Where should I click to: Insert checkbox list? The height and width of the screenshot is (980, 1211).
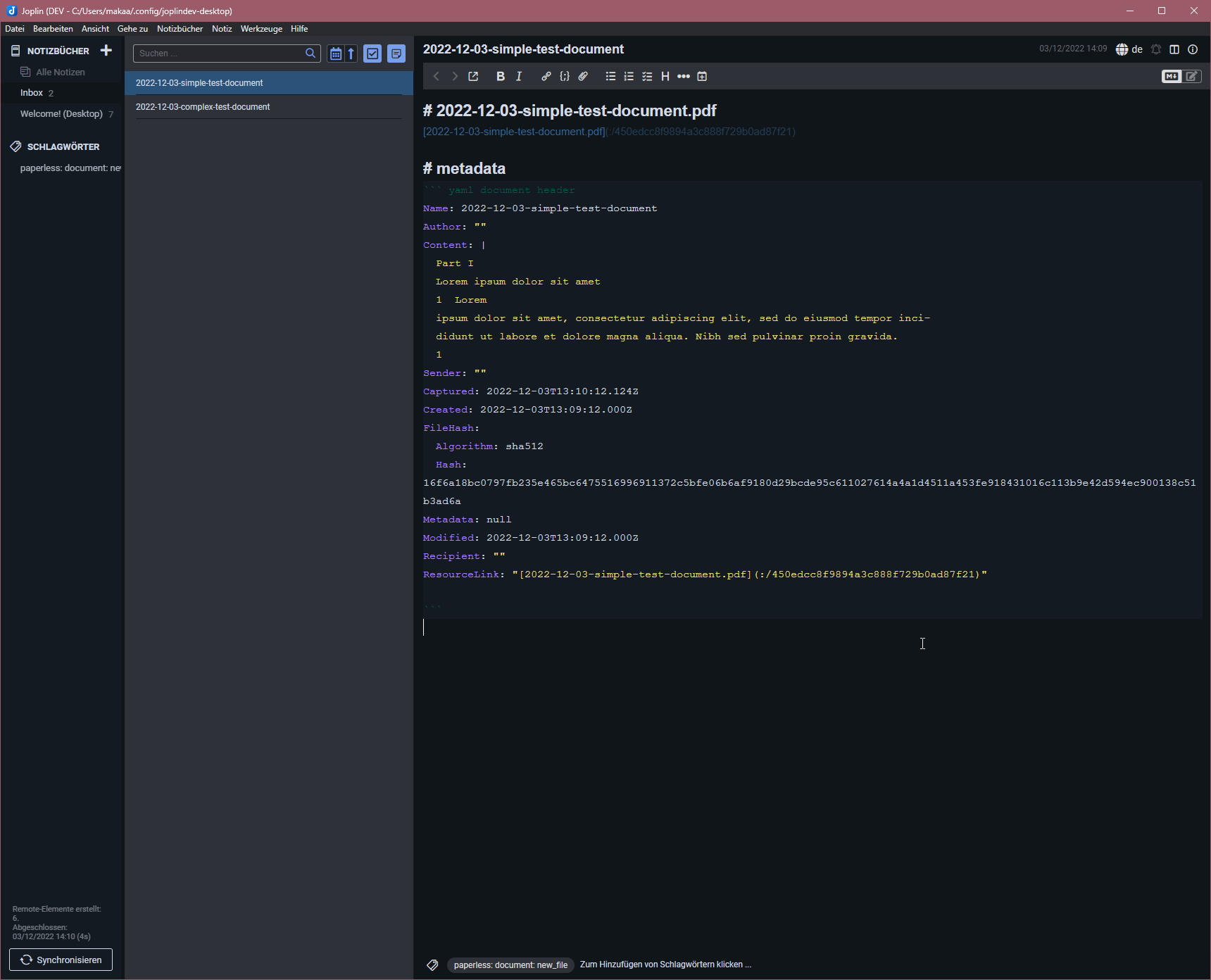point(647,76)
